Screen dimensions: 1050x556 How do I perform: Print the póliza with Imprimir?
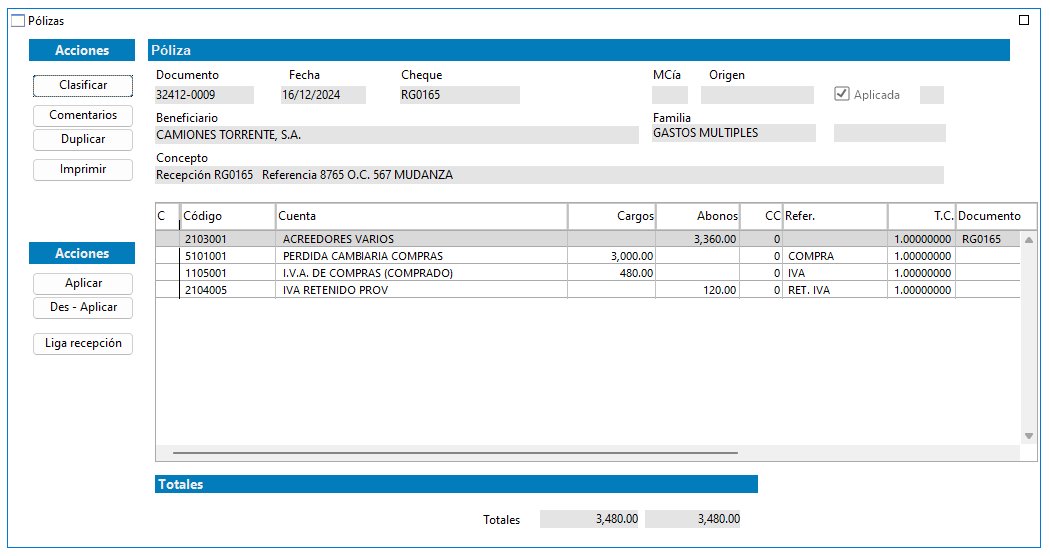[83, 169]
